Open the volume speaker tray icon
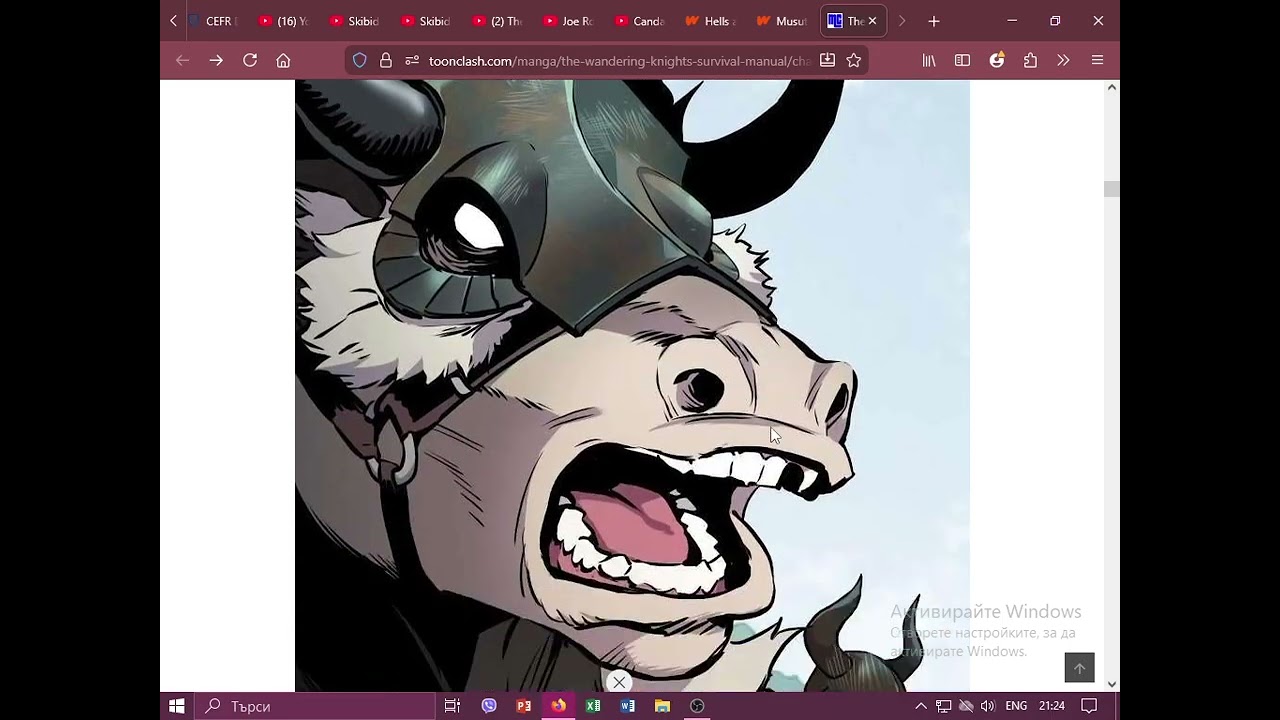The width and height of the screenshot is (1280, 720). 988,706
